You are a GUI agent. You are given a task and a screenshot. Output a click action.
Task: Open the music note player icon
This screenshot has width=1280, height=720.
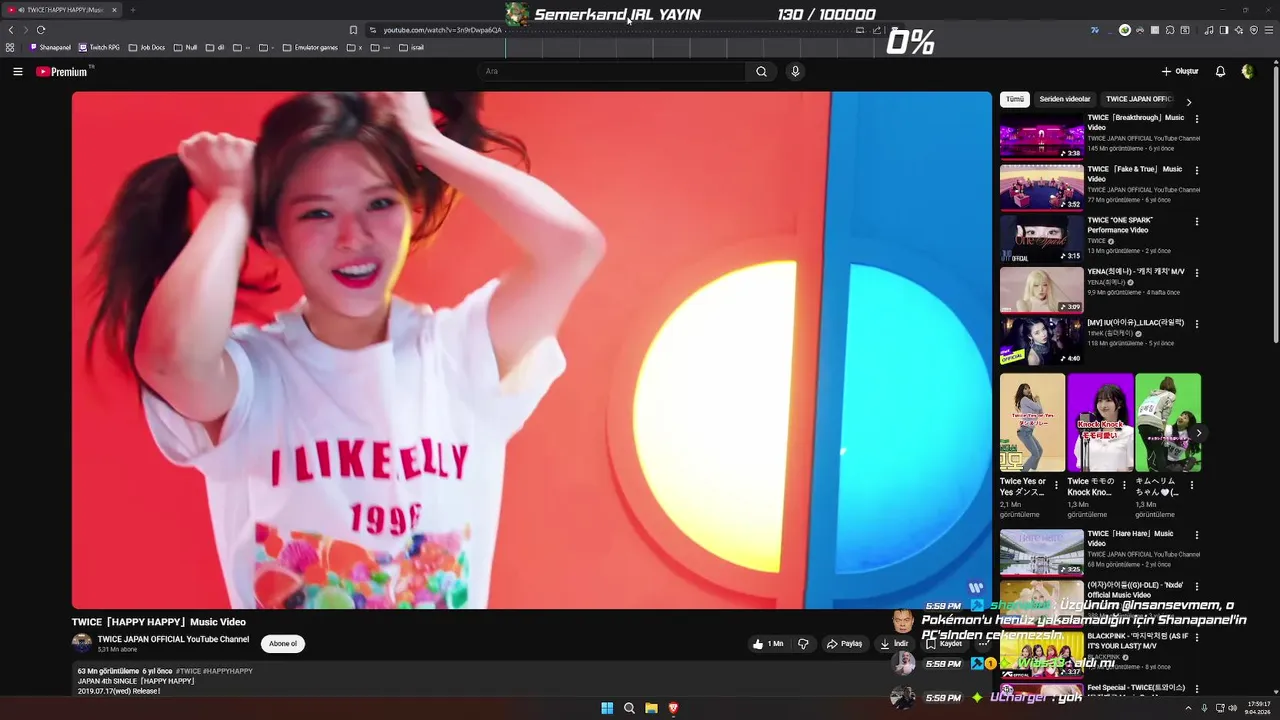(1209, 30)
